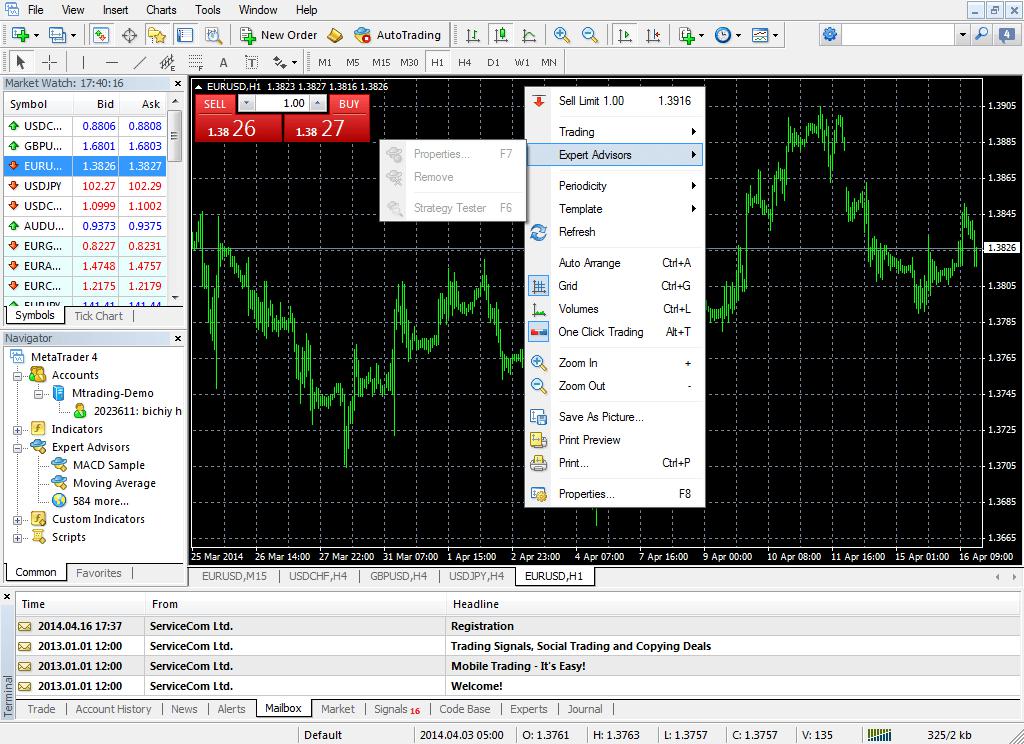Open the Trading submenu in context menu
This screenshot has width=1024, height=744.
[x=615, y=132]
